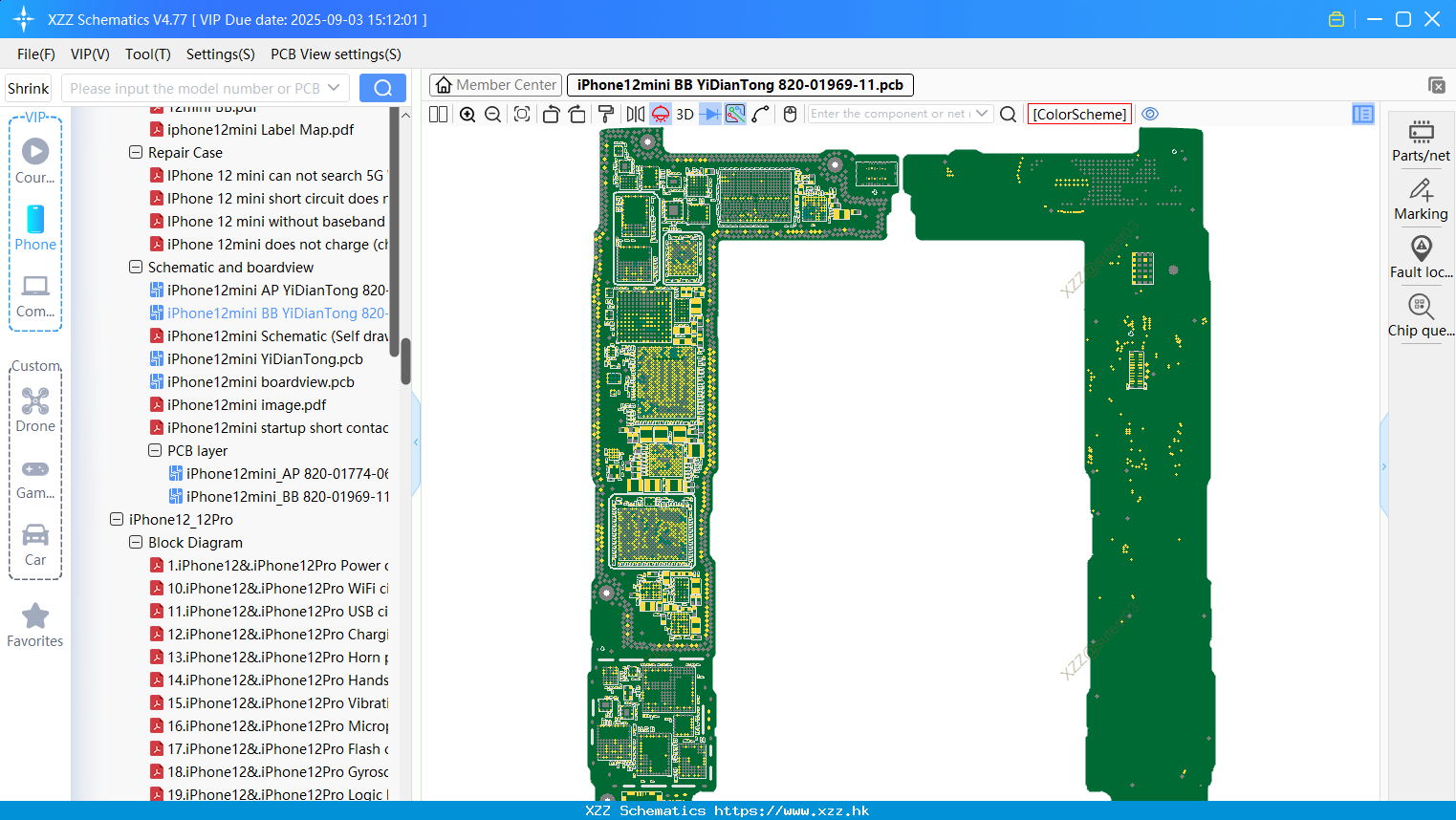Collapse the Repair Case folder
The image size is (1456, 820).
(136, 152)
